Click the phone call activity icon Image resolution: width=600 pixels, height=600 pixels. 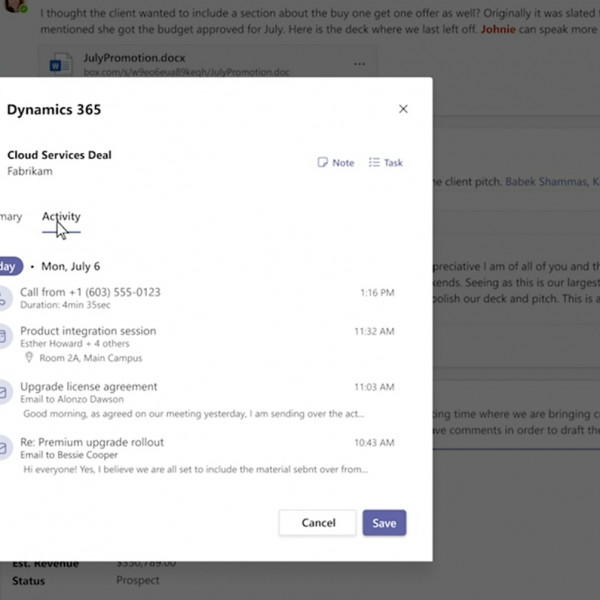click(5, 298)
